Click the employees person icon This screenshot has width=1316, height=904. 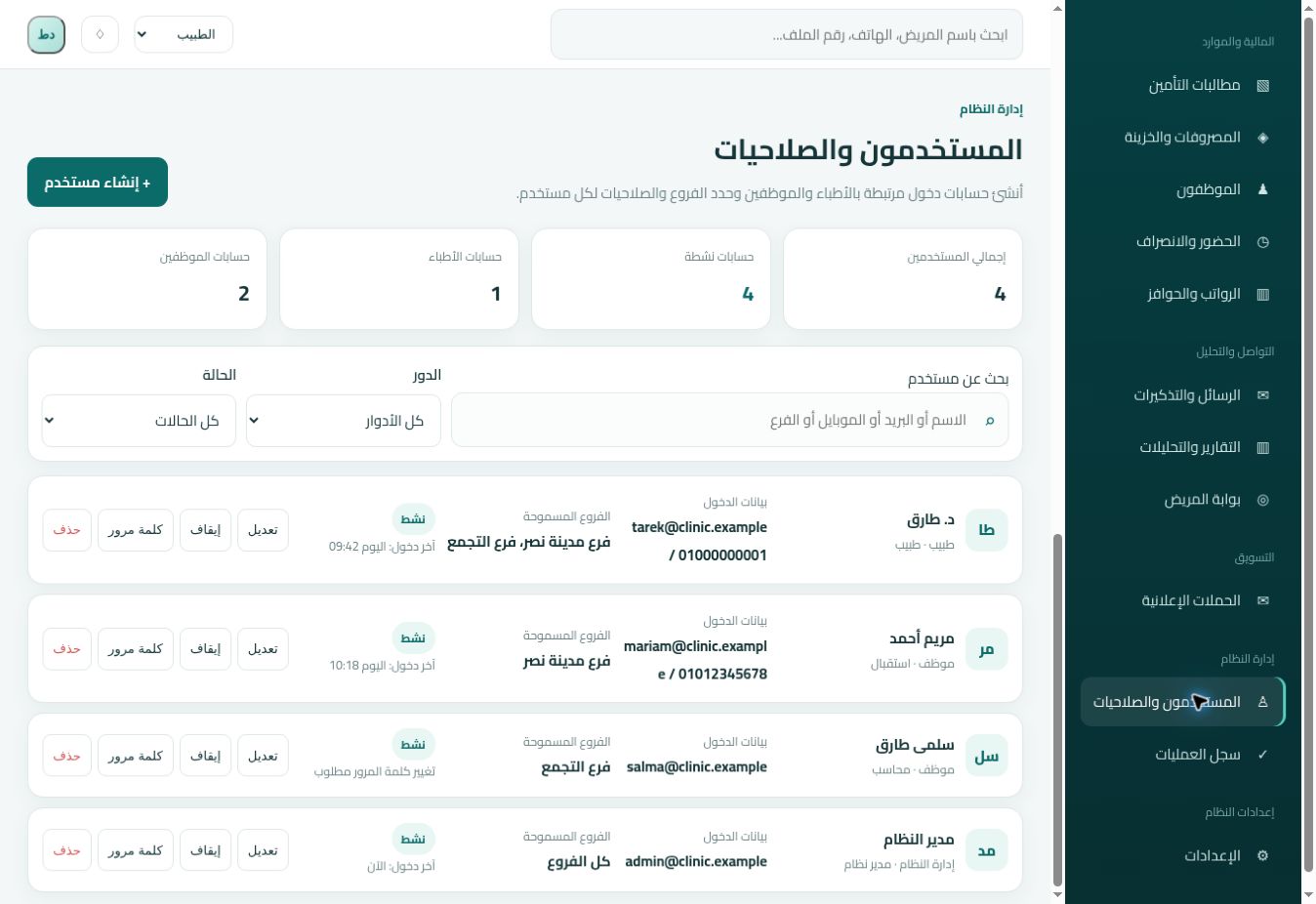(1262, 189)
